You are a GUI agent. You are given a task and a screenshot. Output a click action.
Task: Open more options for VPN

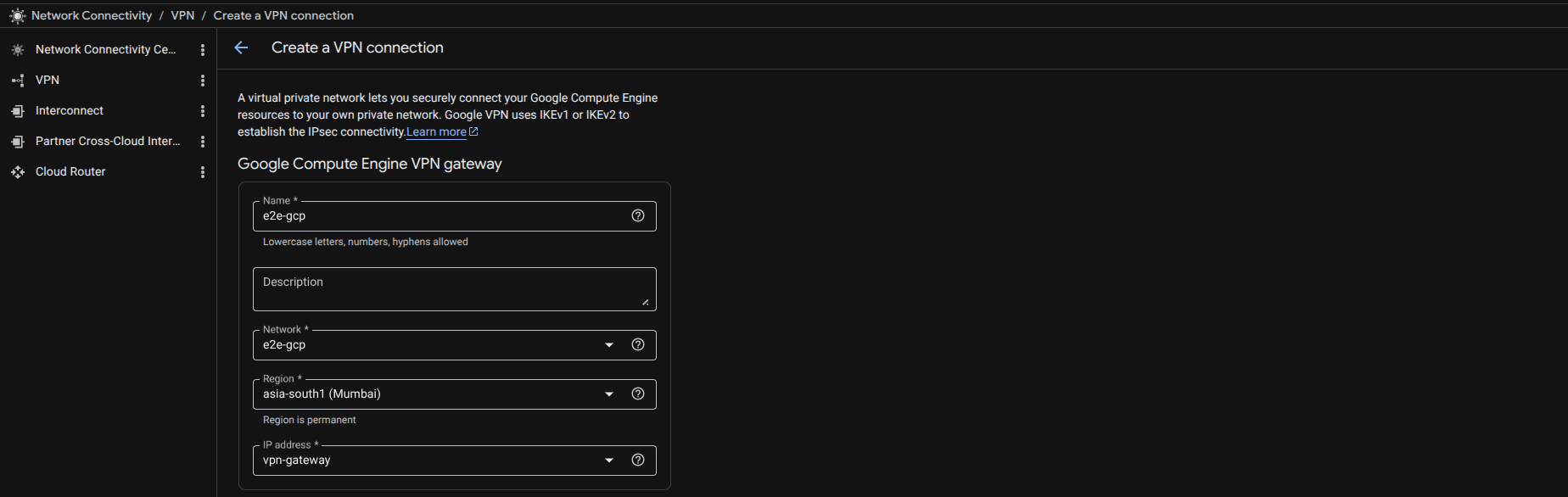(203, 81)
